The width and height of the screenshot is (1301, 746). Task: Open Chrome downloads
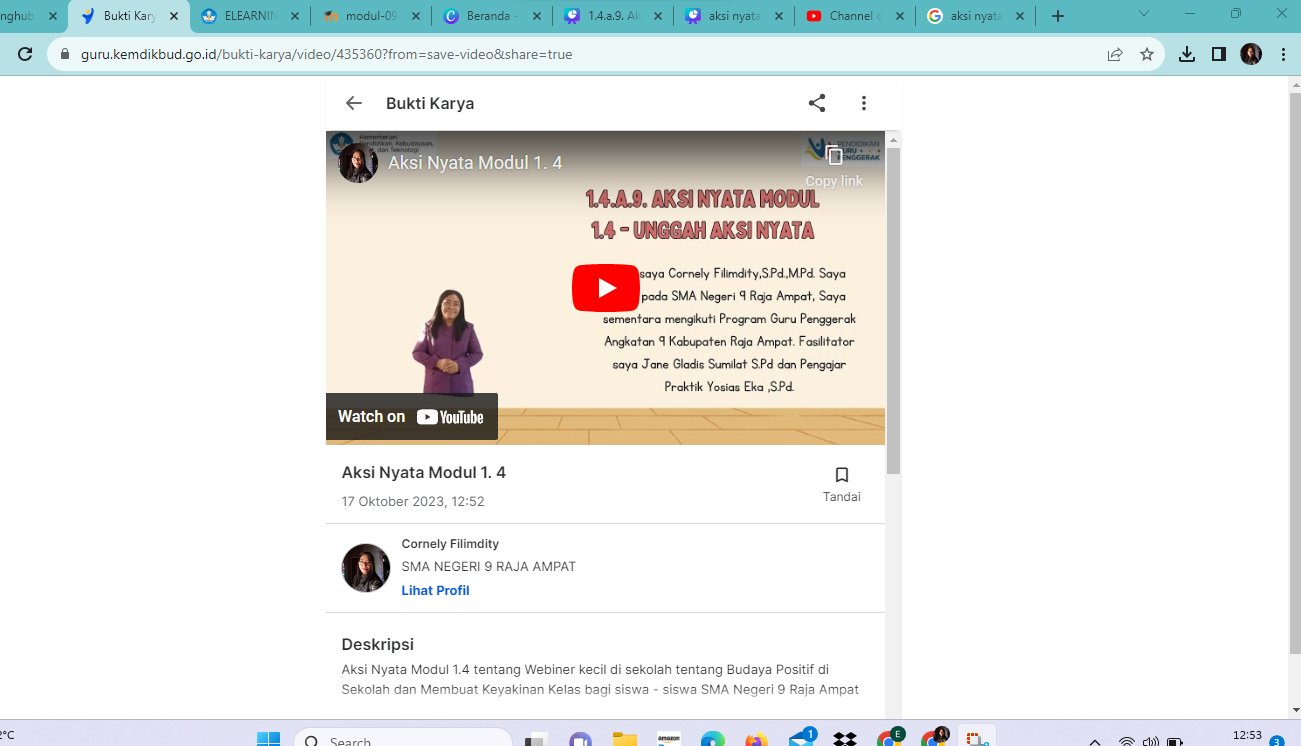tap(1187, 54)
